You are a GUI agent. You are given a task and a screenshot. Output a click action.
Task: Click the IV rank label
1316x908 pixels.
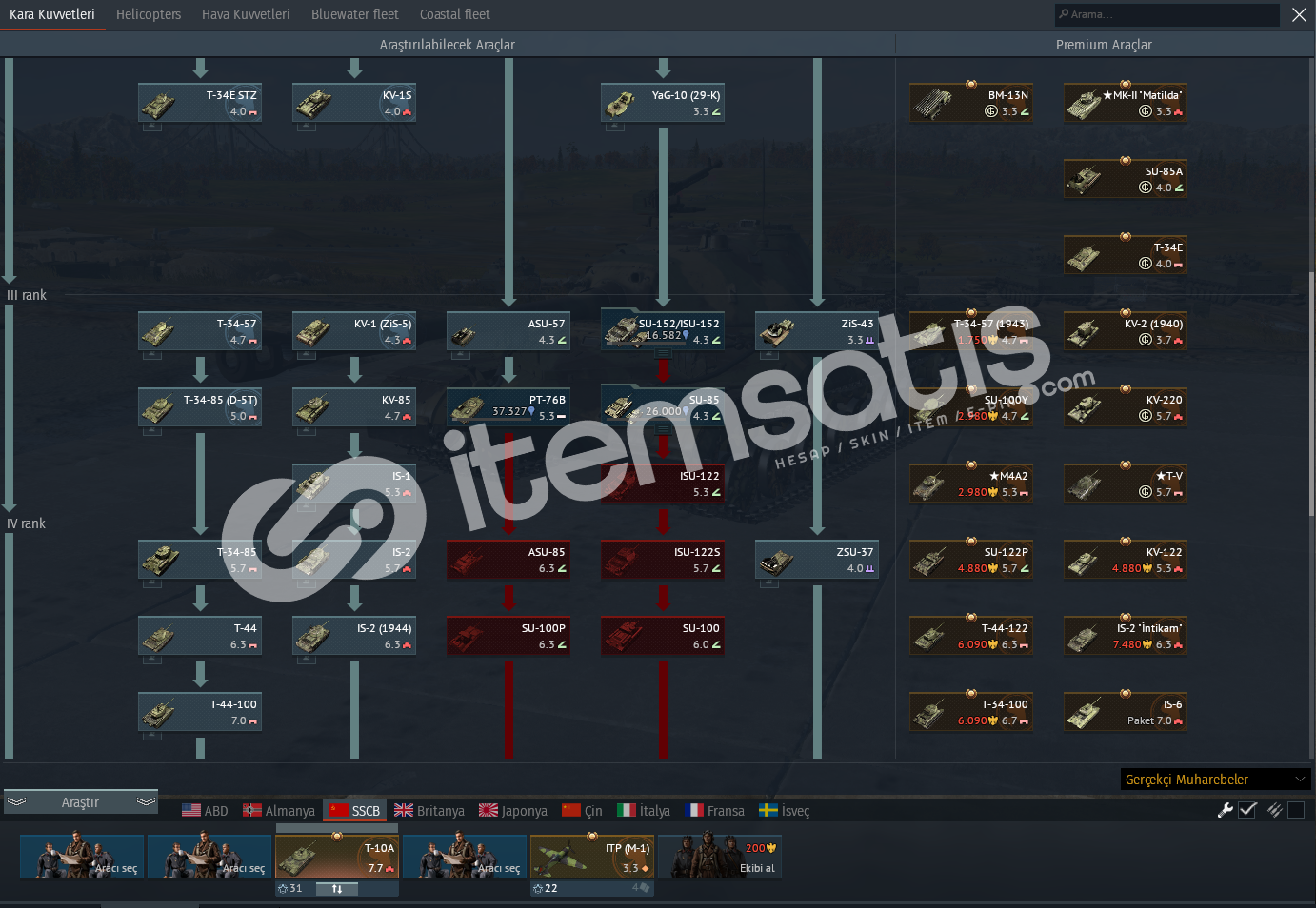27,523
